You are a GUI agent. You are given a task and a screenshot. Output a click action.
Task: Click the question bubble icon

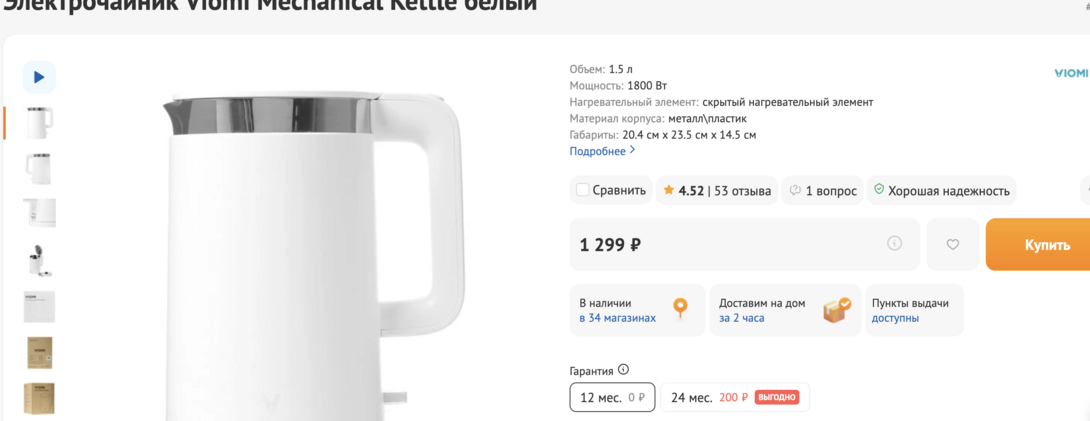(795, 191)
